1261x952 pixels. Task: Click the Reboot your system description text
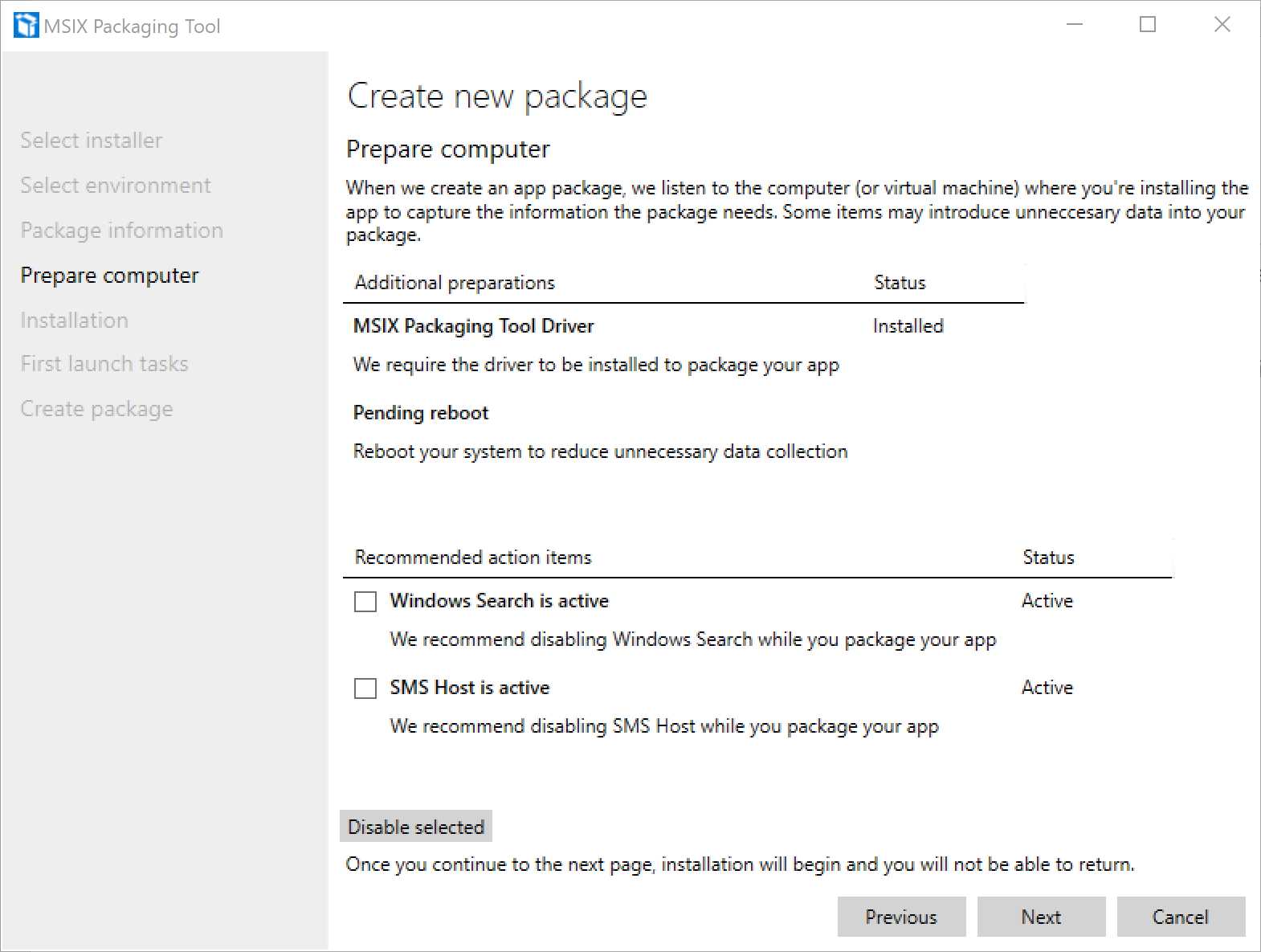point(601,451)
